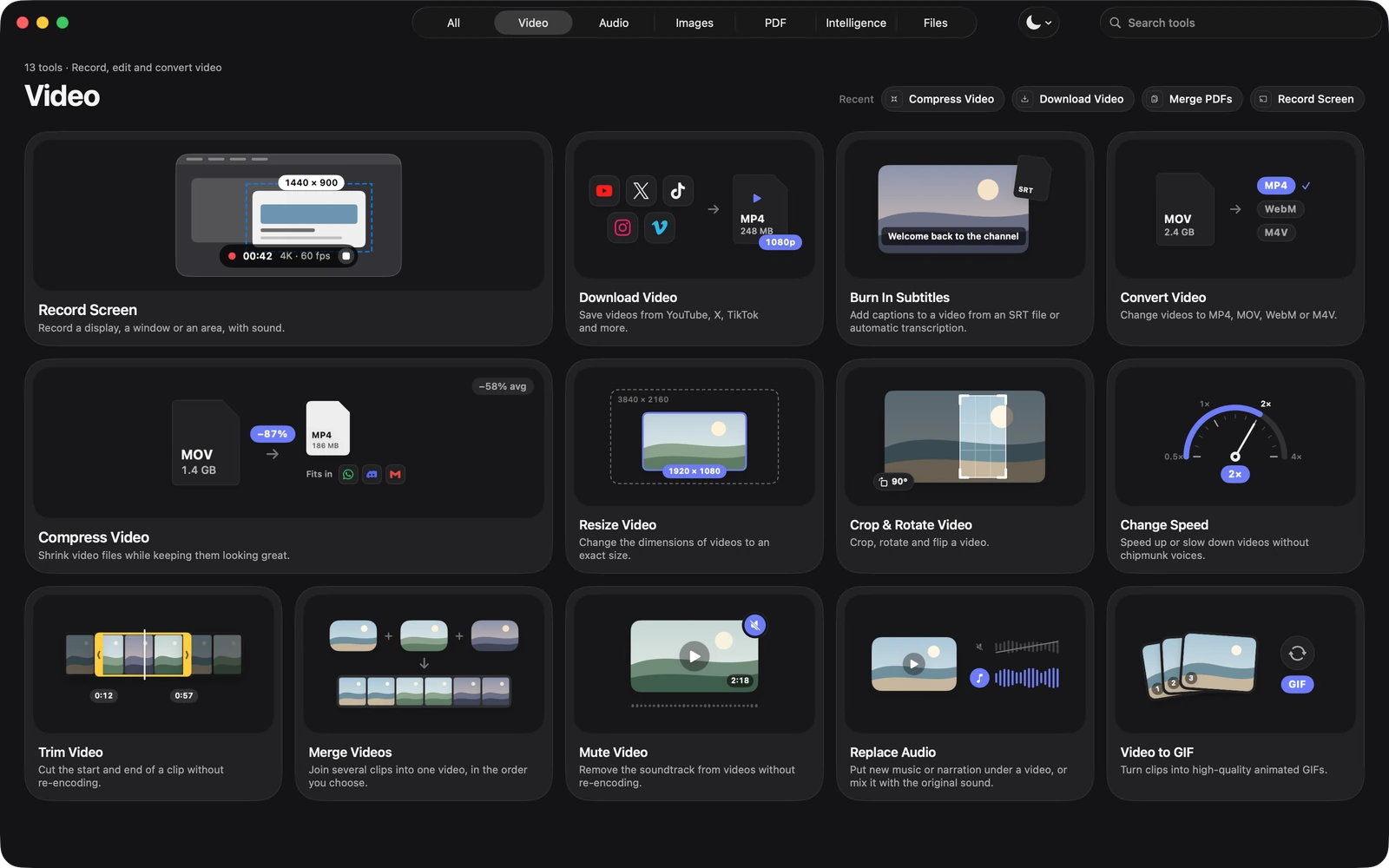Open the Crop & Rotate Video tool

(964, 466)
